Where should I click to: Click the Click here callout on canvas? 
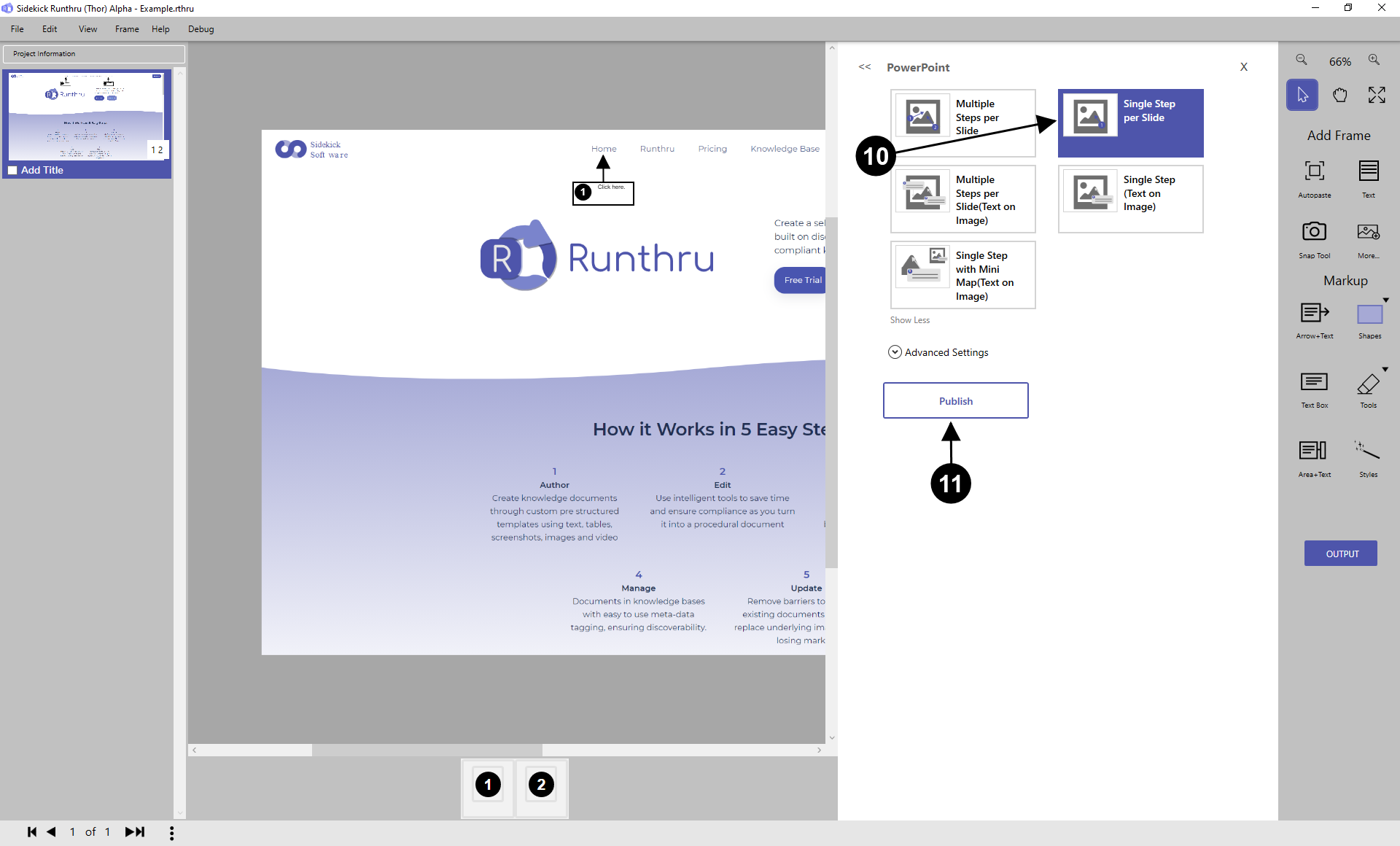(x=603, y=193)
